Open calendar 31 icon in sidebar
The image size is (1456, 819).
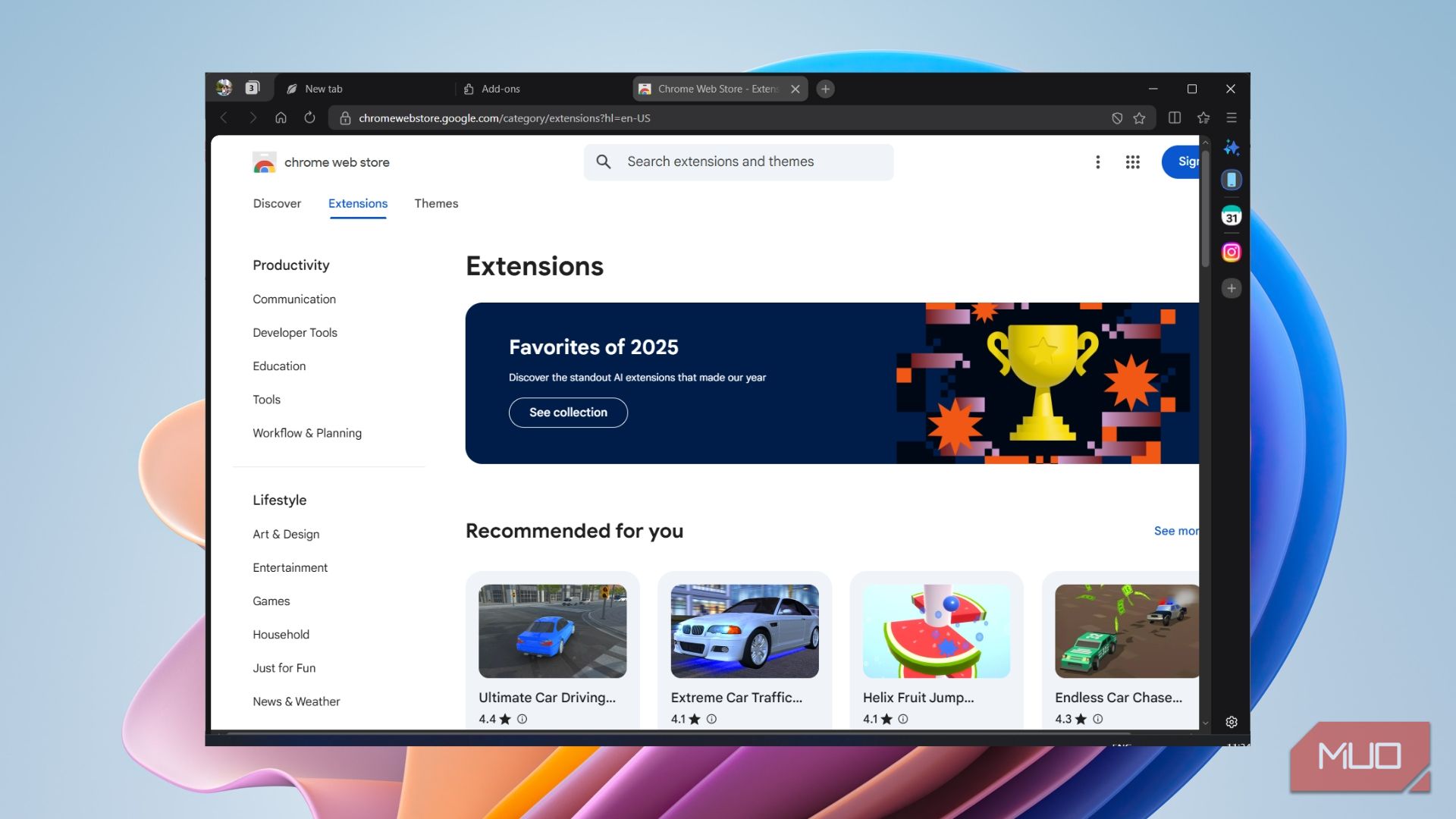1232,216
